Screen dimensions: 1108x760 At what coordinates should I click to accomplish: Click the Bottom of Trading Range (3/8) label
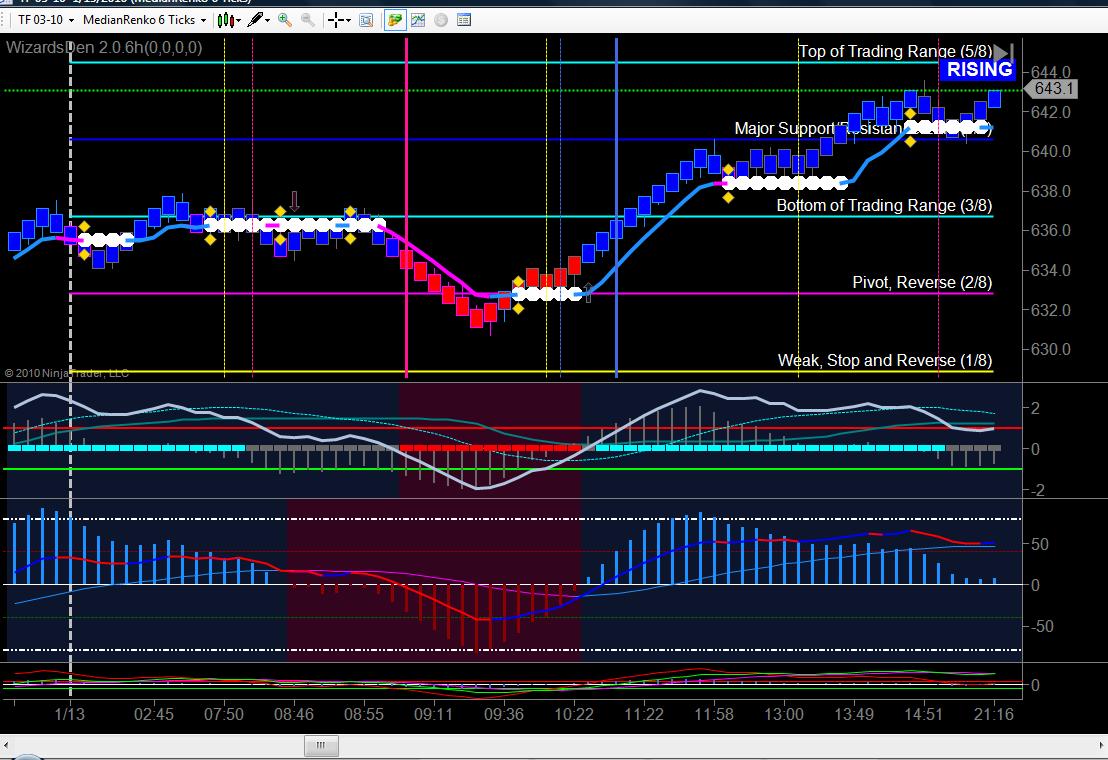point(884,205)
